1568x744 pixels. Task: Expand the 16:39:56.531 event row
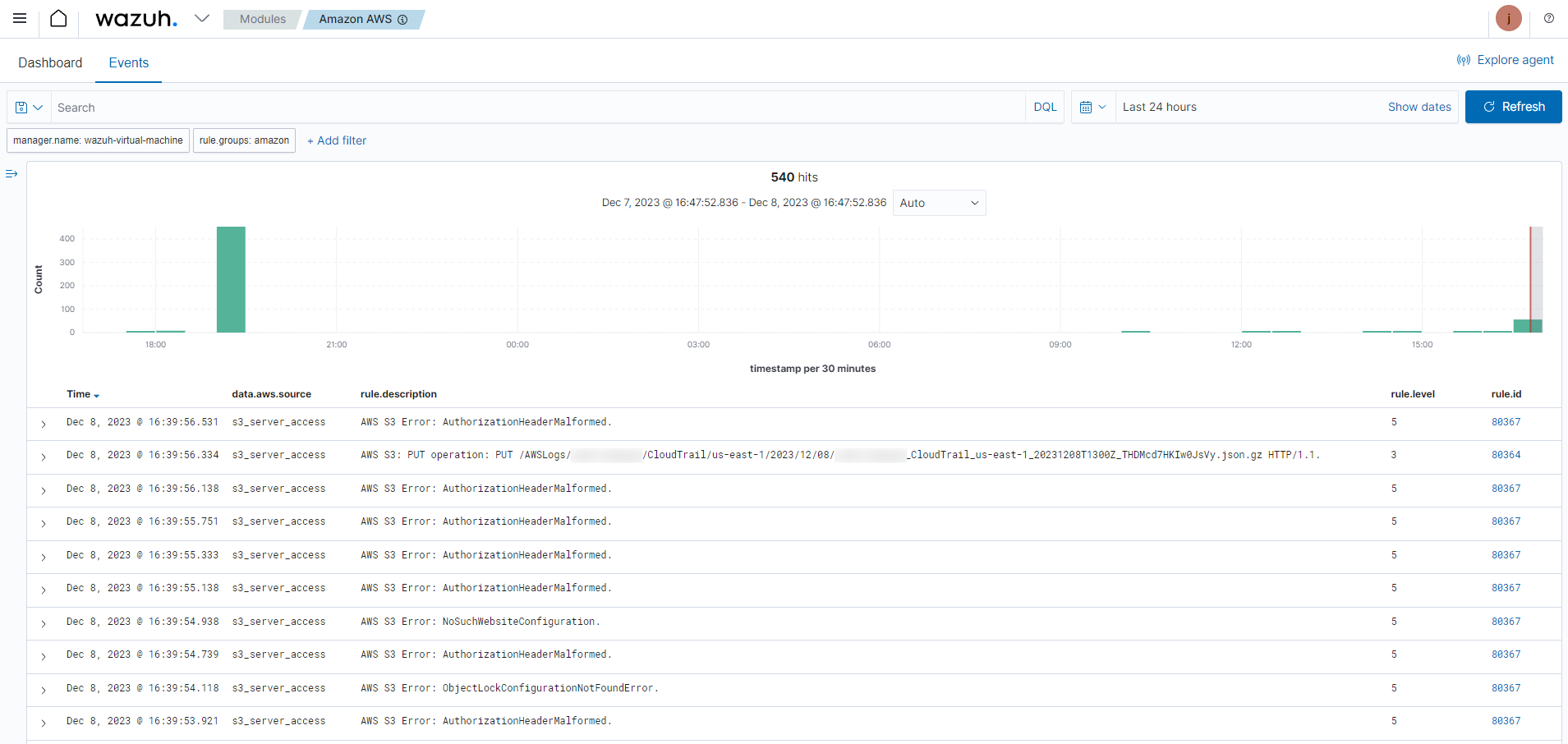point(44,424)
